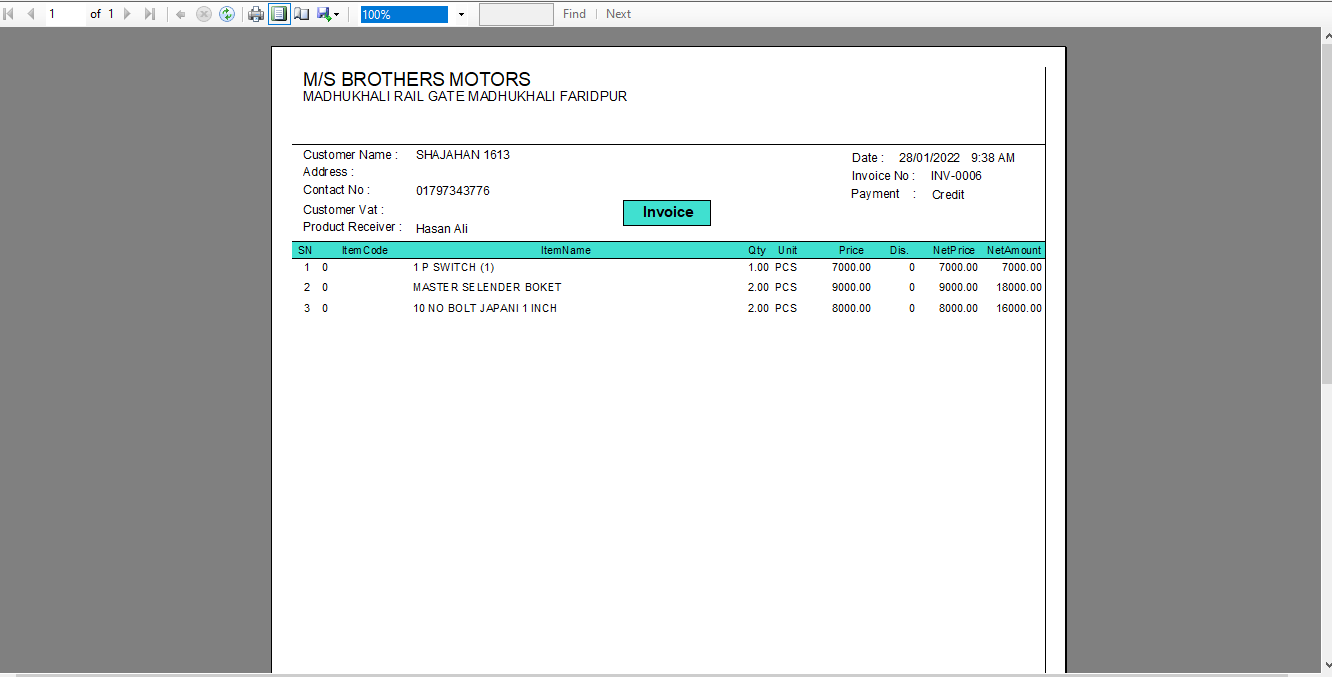Click the back to parent report arrow
This screenshot has width=1332, height=677.
coord(181,14)
